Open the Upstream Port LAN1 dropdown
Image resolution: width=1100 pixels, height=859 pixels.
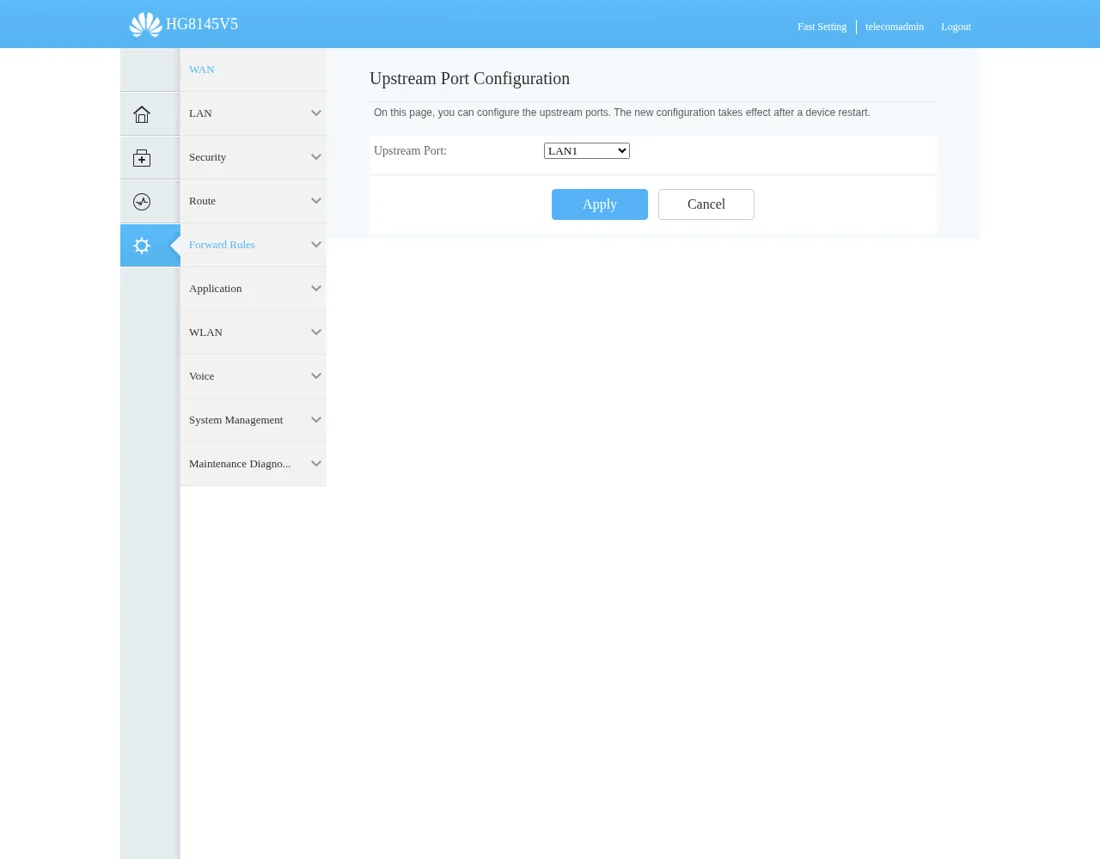coord(586,151)
